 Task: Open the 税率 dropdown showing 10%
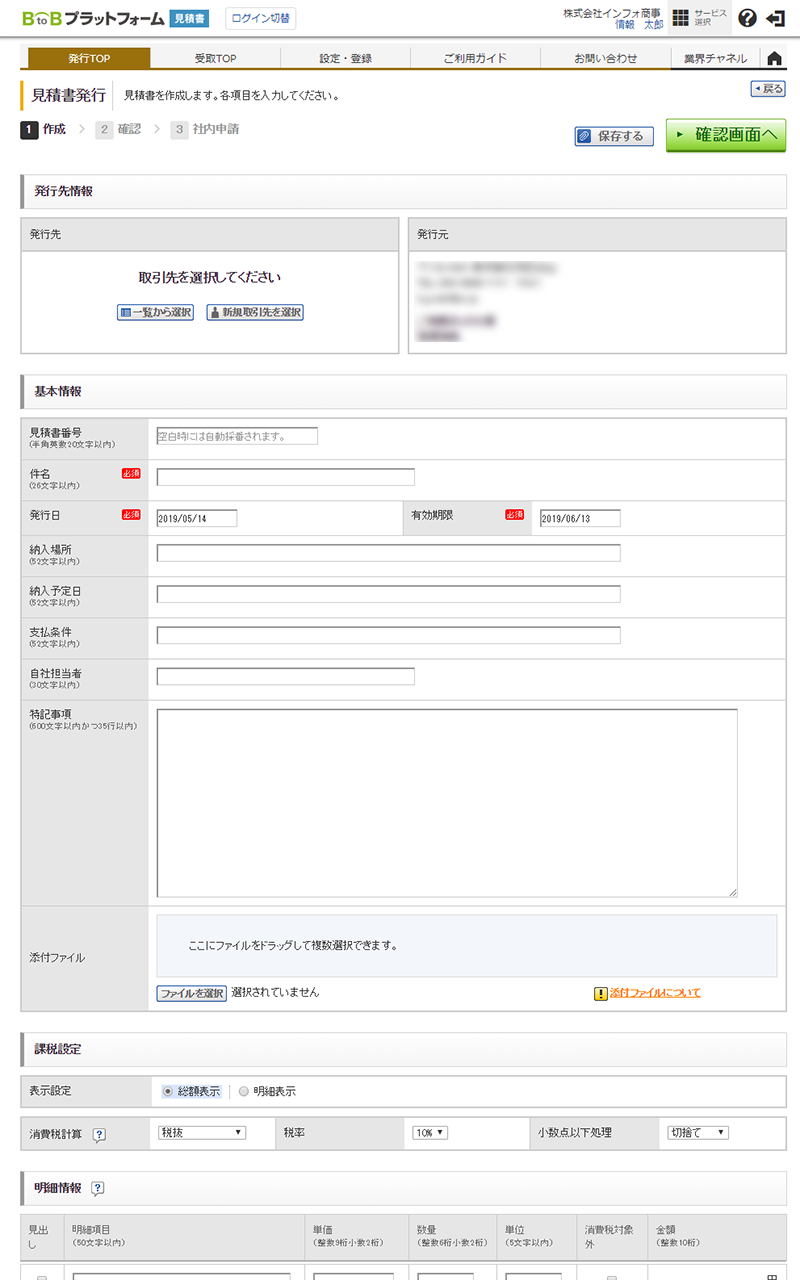pos(430,1133)
